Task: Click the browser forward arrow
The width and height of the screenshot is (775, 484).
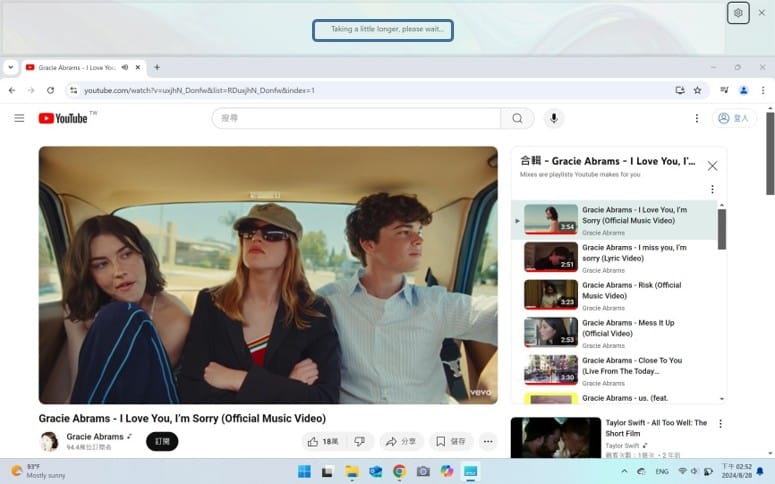Action: 31,90
